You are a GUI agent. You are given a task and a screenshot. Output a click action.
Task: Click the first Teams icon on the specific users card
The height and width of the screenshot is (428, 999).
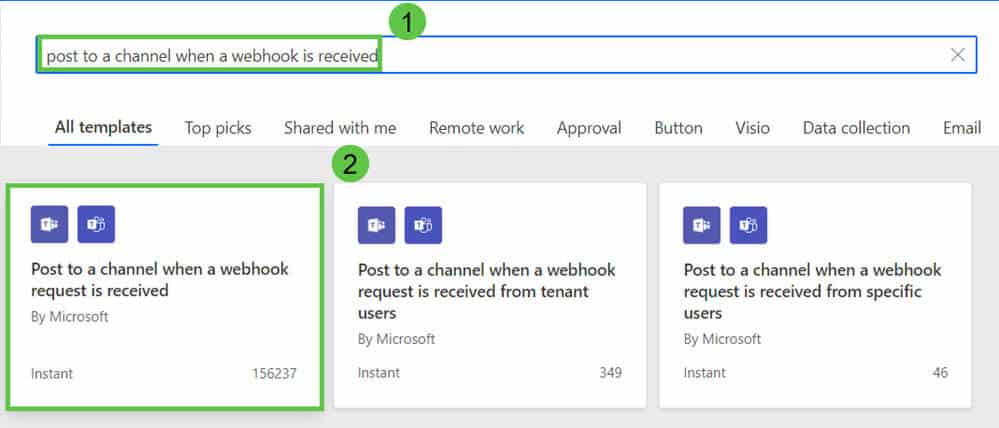(x=701, y=225)
